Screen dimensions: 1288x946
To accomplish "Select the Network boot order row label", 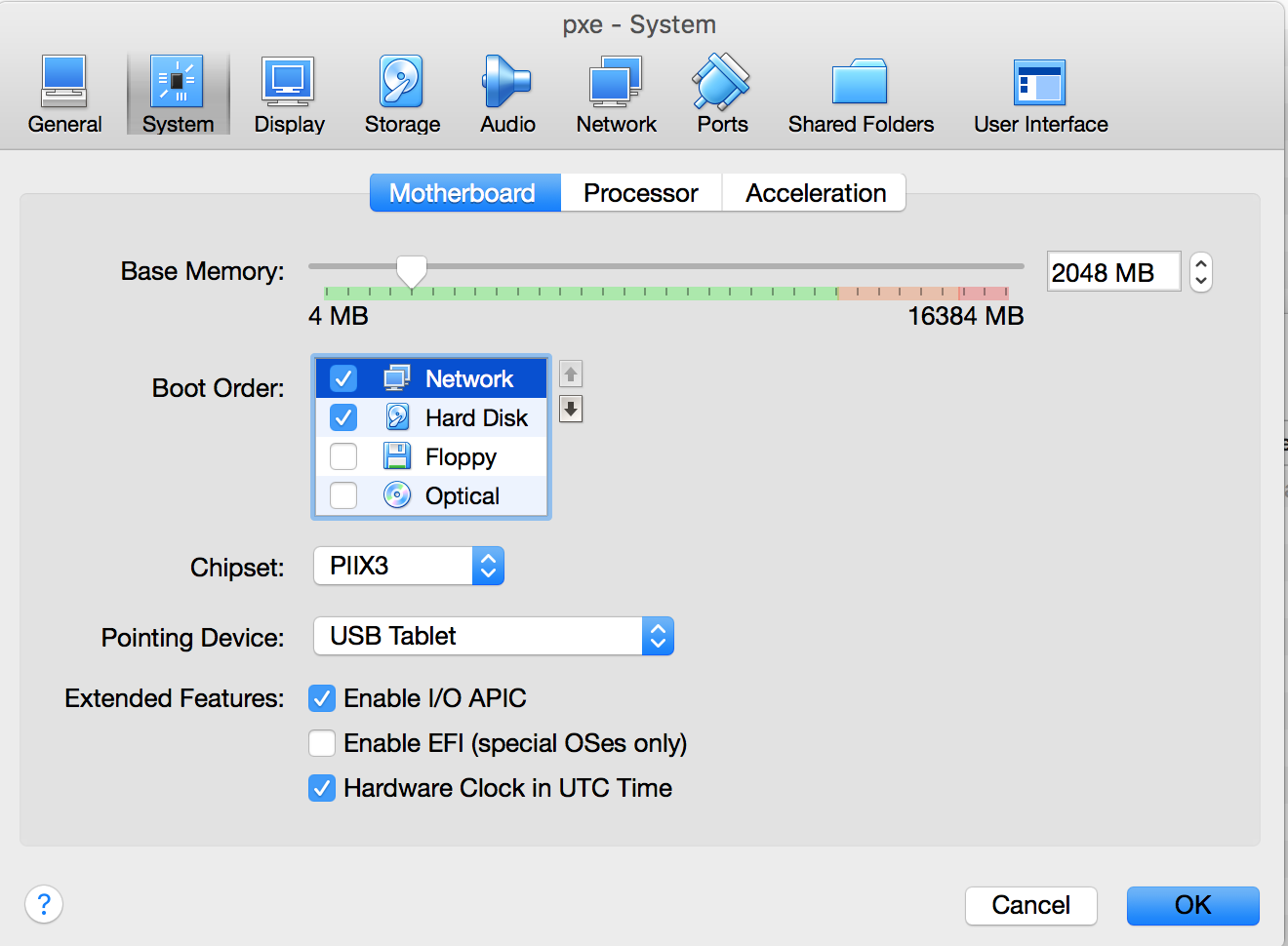I will tap(469, 378).
